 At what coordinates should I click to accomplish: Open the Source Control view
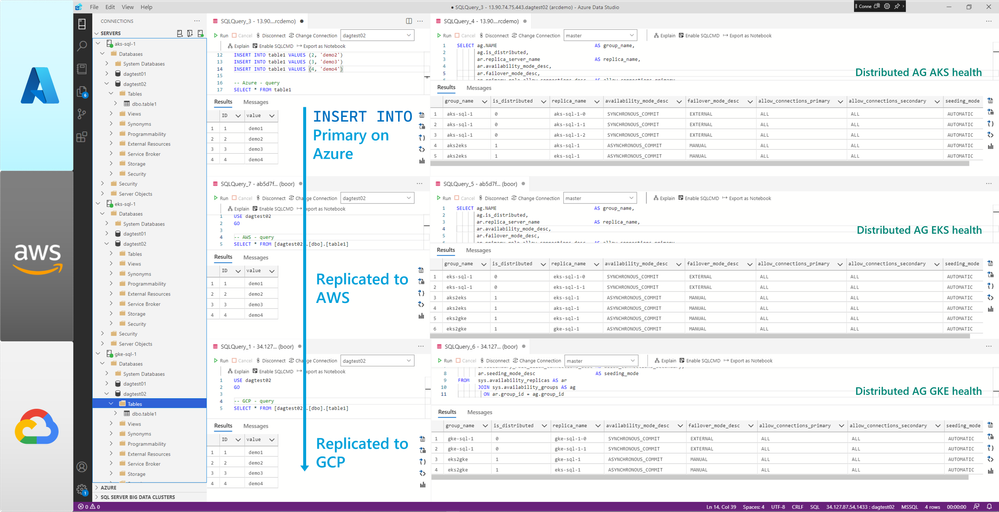[82, 114]
